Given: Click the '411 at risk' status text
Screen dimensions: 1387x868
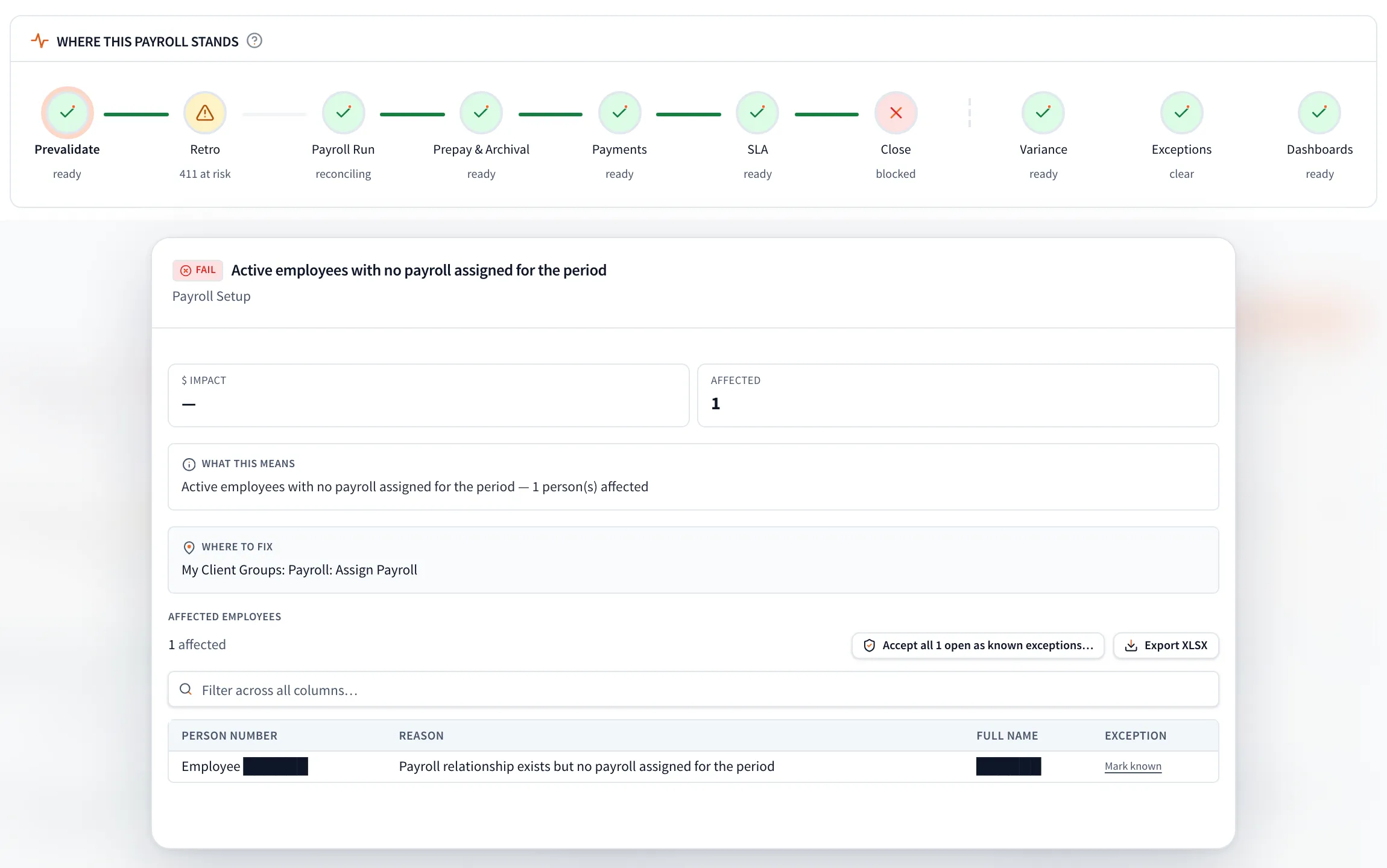Looking at the screenshot, I should point(205,174).
